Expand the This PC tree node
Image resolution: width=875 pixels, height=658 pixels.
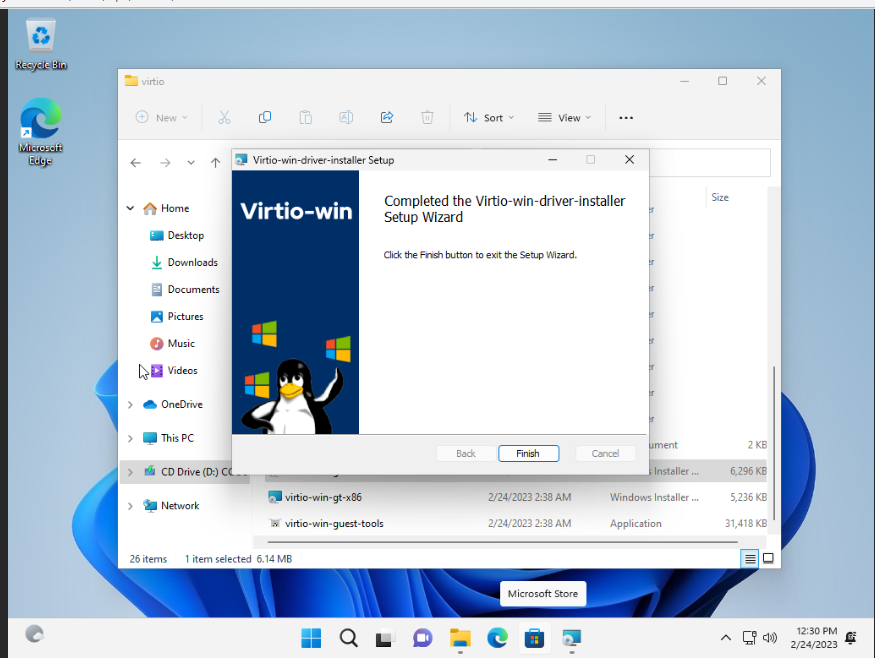(130, 439)
